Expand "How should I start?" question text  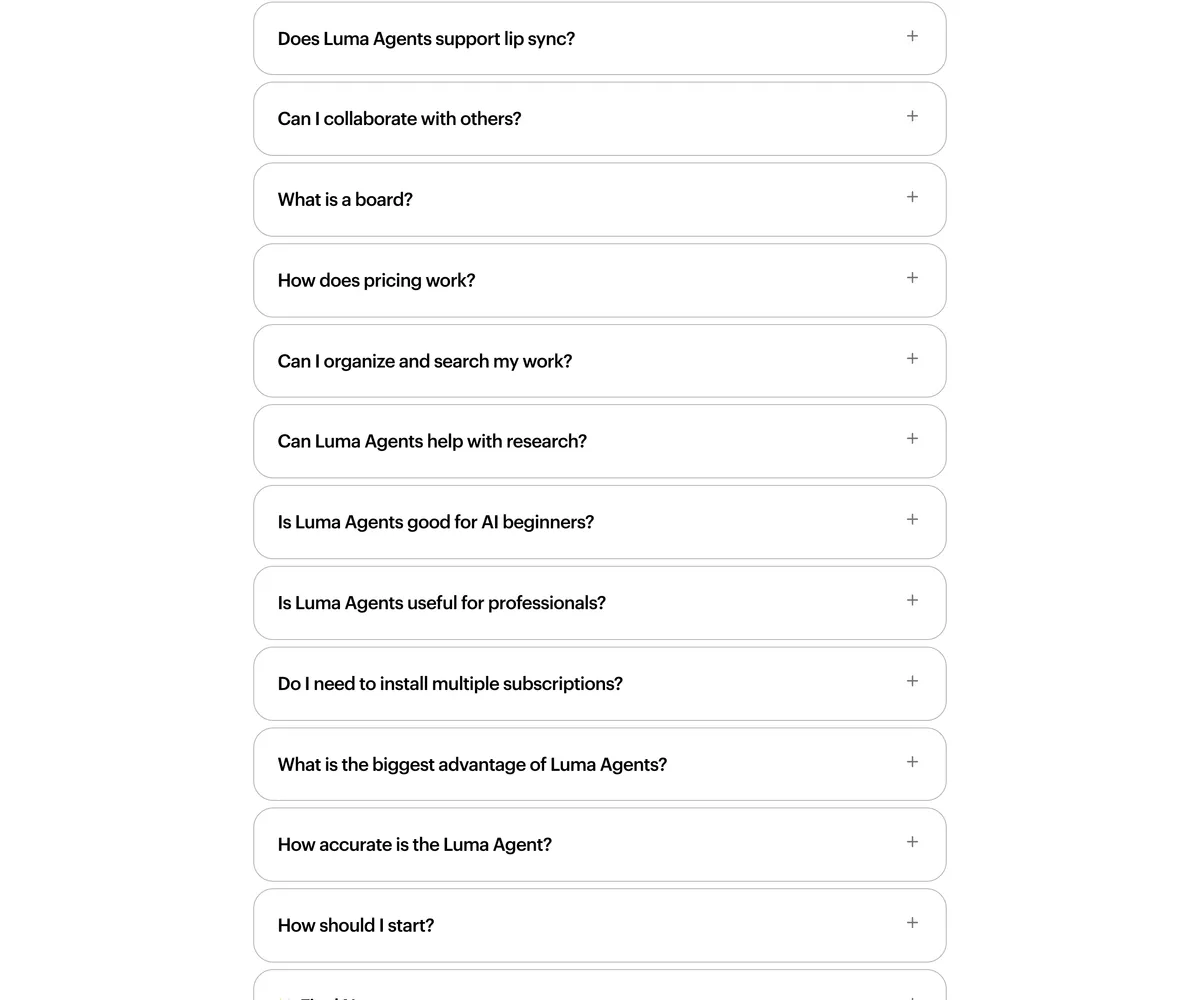click(356, 926)
